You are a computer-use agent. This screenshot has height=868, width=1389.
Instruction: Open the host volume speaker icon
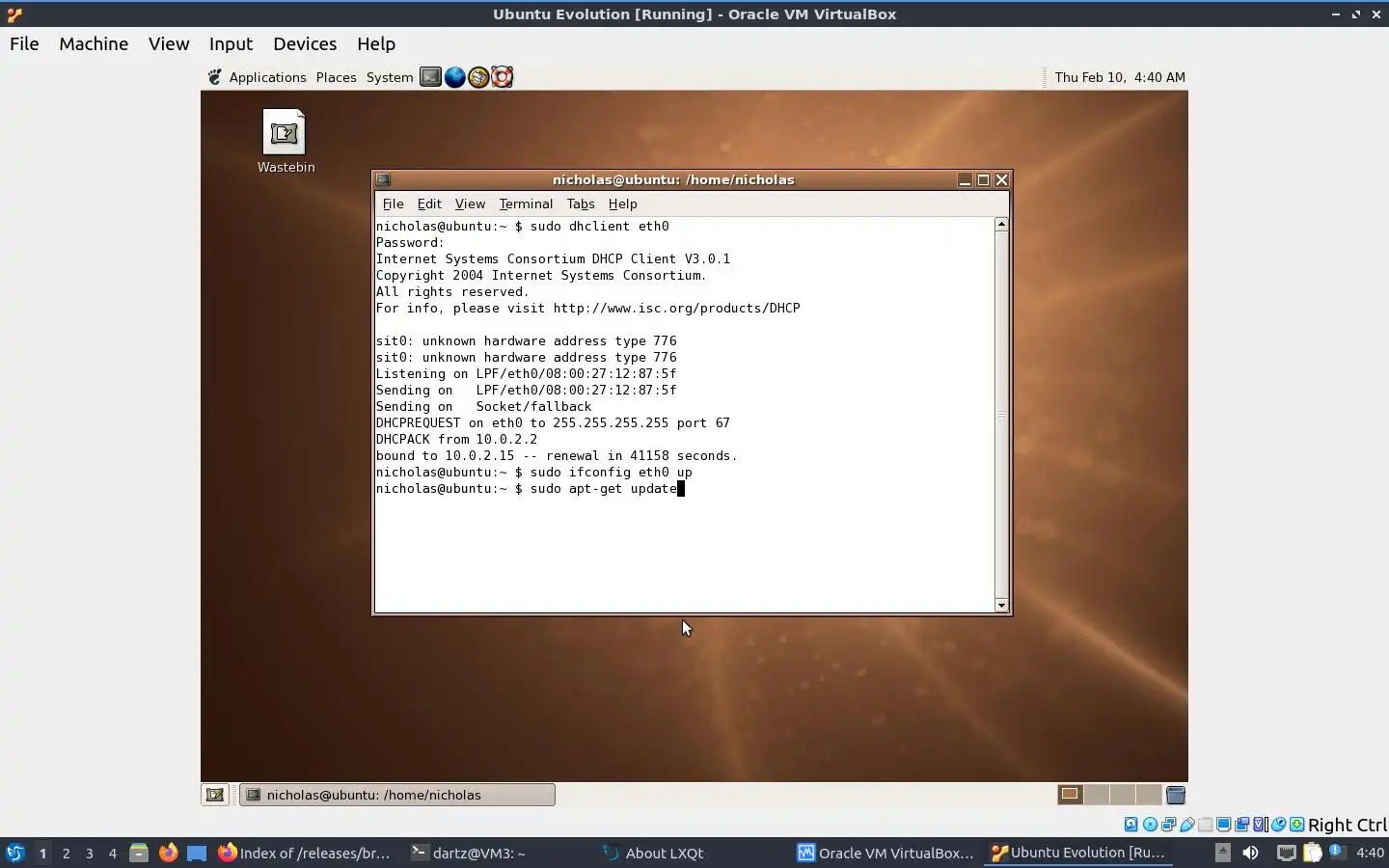(x=1250, y=853)
